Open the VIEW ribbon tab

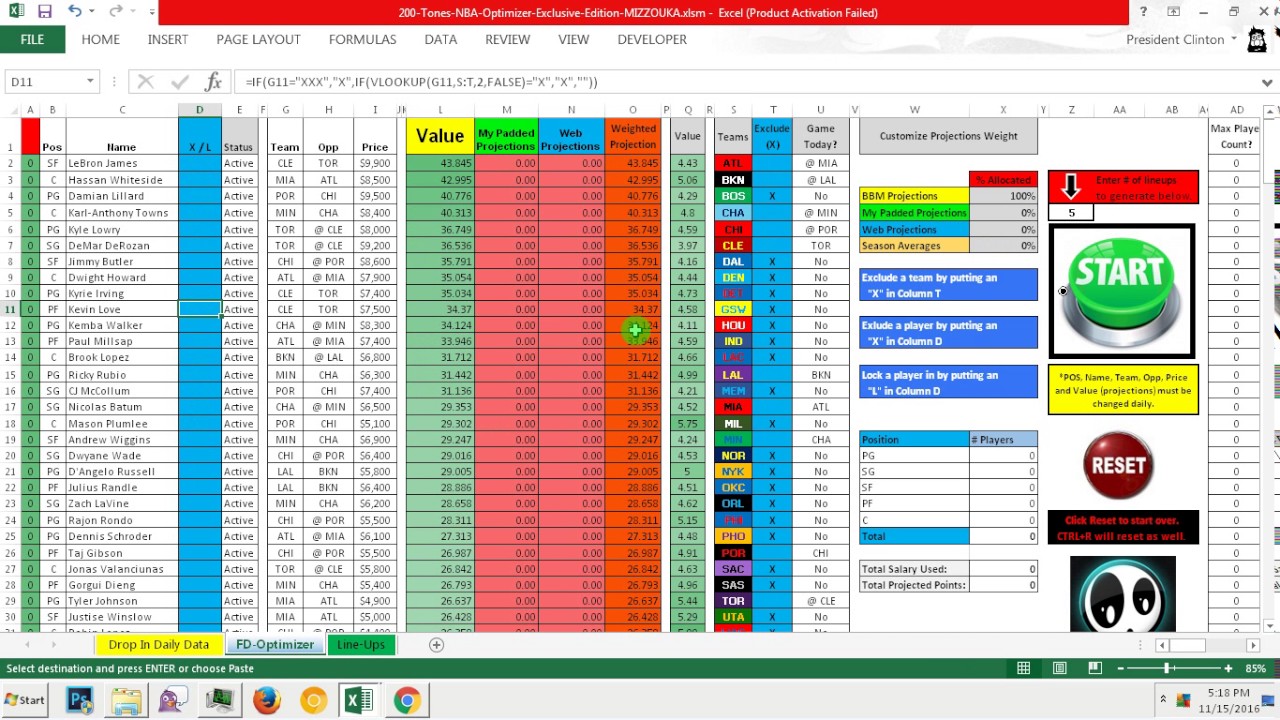[573, 39]
